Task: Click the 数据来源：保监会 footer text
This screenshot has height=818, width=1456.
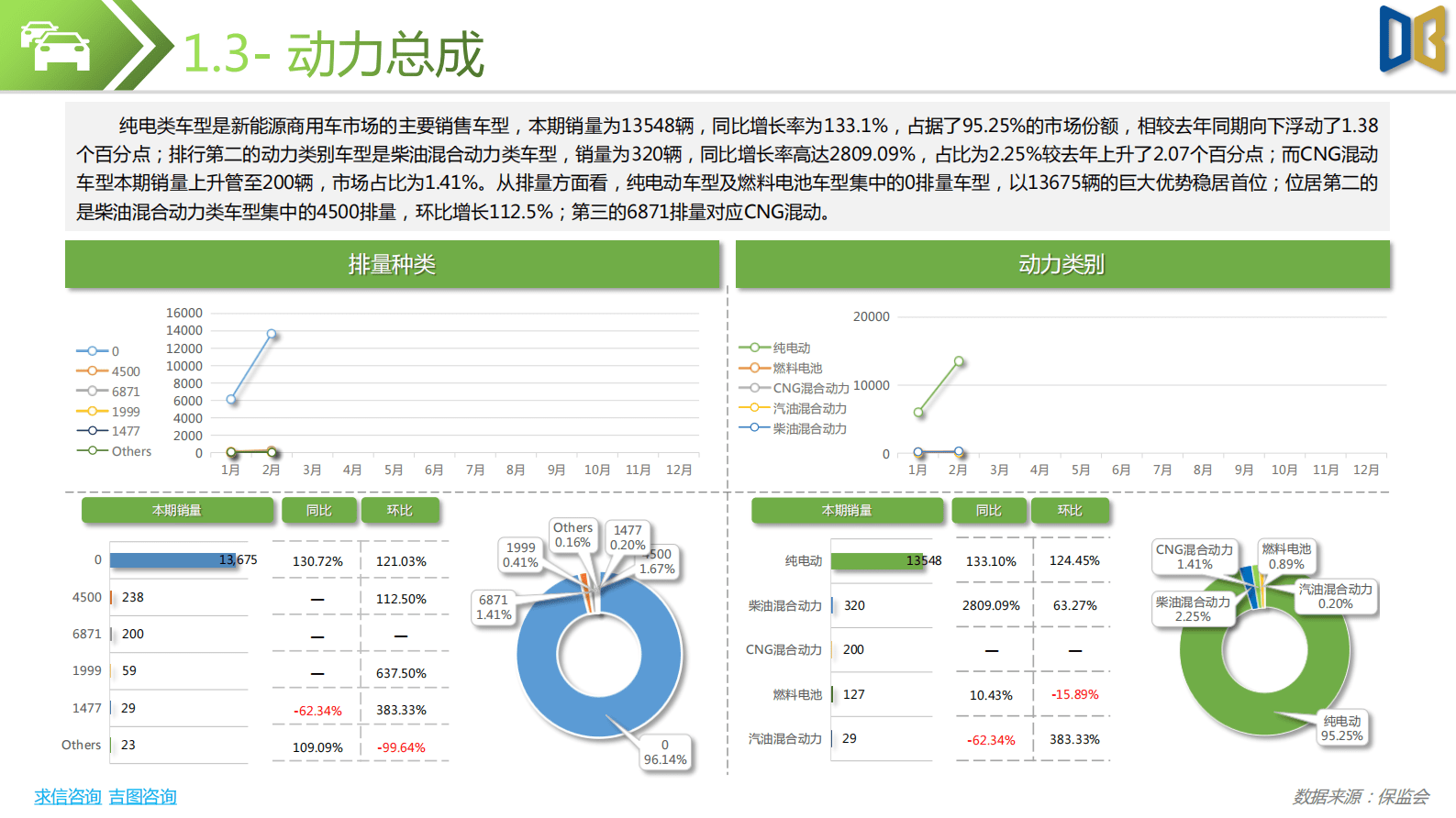Action: [1361, 796]
